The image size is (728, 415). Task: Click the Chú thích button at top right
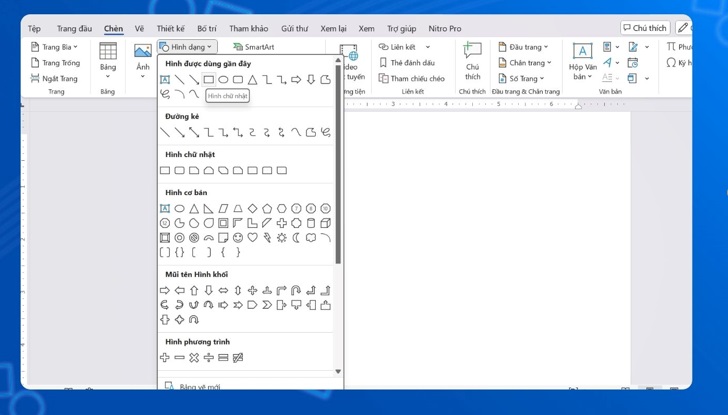[x=644, y=28]
